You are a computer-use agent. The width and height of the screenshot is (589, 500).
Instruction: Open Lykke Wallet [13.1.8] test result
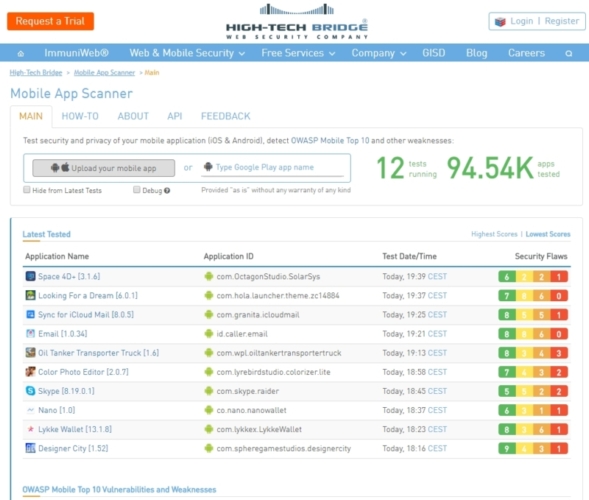point(75,429)
